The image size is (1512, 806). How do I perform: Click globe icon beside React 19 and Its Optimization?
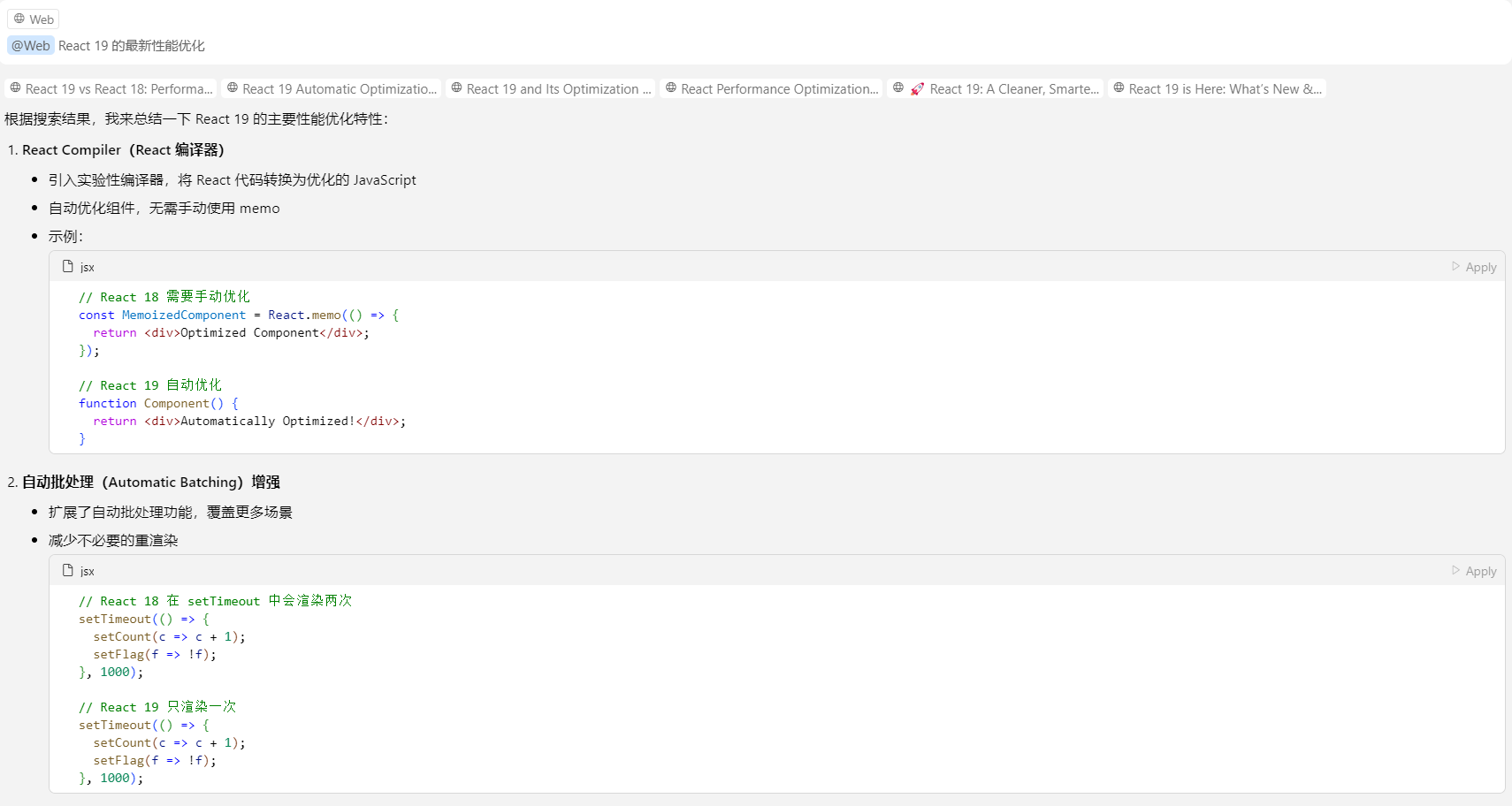click(456, 88)
